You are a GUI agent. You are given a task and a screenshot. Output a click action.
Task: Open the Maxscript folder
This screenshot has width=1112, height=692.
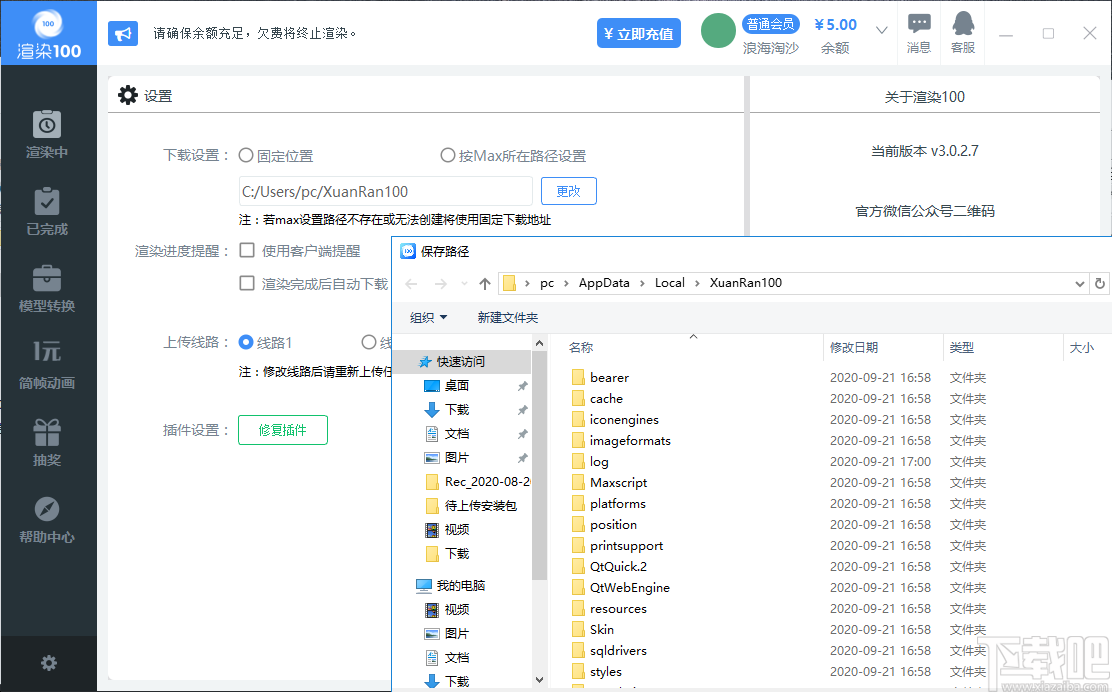click(x=620, y=482)
